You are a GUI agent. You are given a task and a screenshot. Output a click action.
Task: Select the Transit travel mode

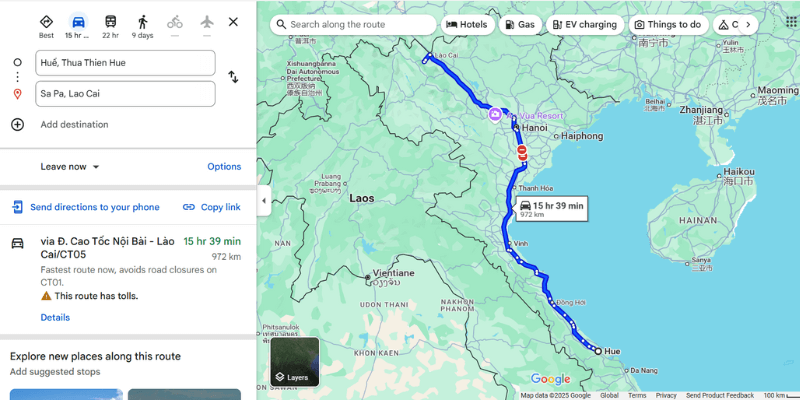pyautogui.click(x=111, y=22)
